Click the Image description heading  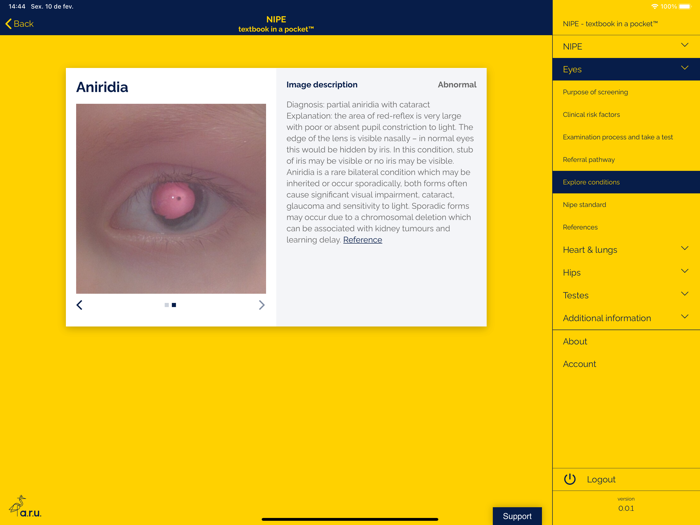tap(322, 84)
